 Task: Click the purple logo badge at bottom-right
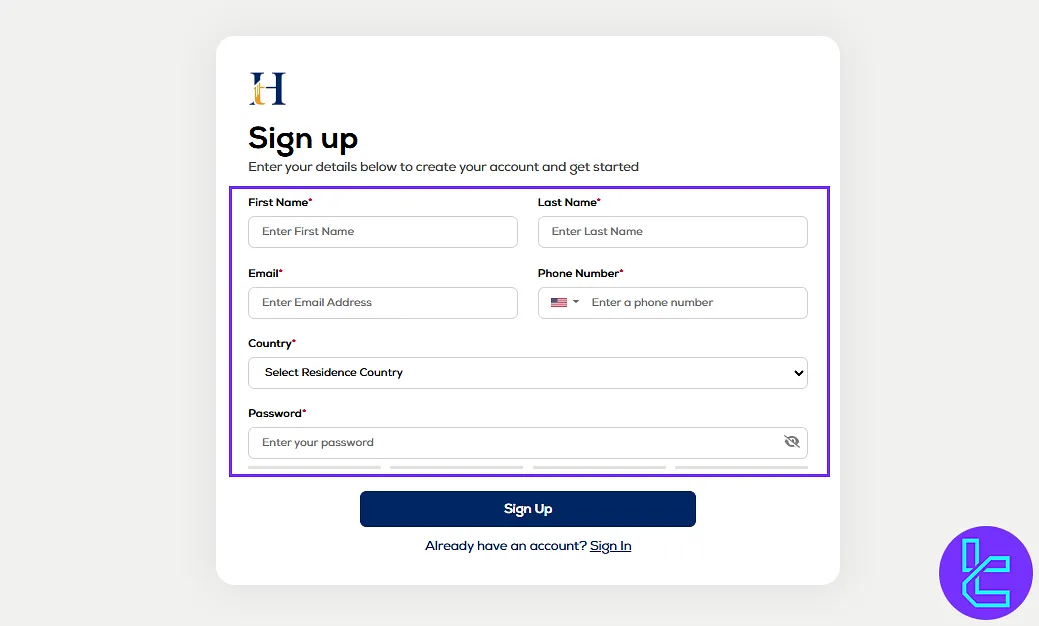(986, 573)
